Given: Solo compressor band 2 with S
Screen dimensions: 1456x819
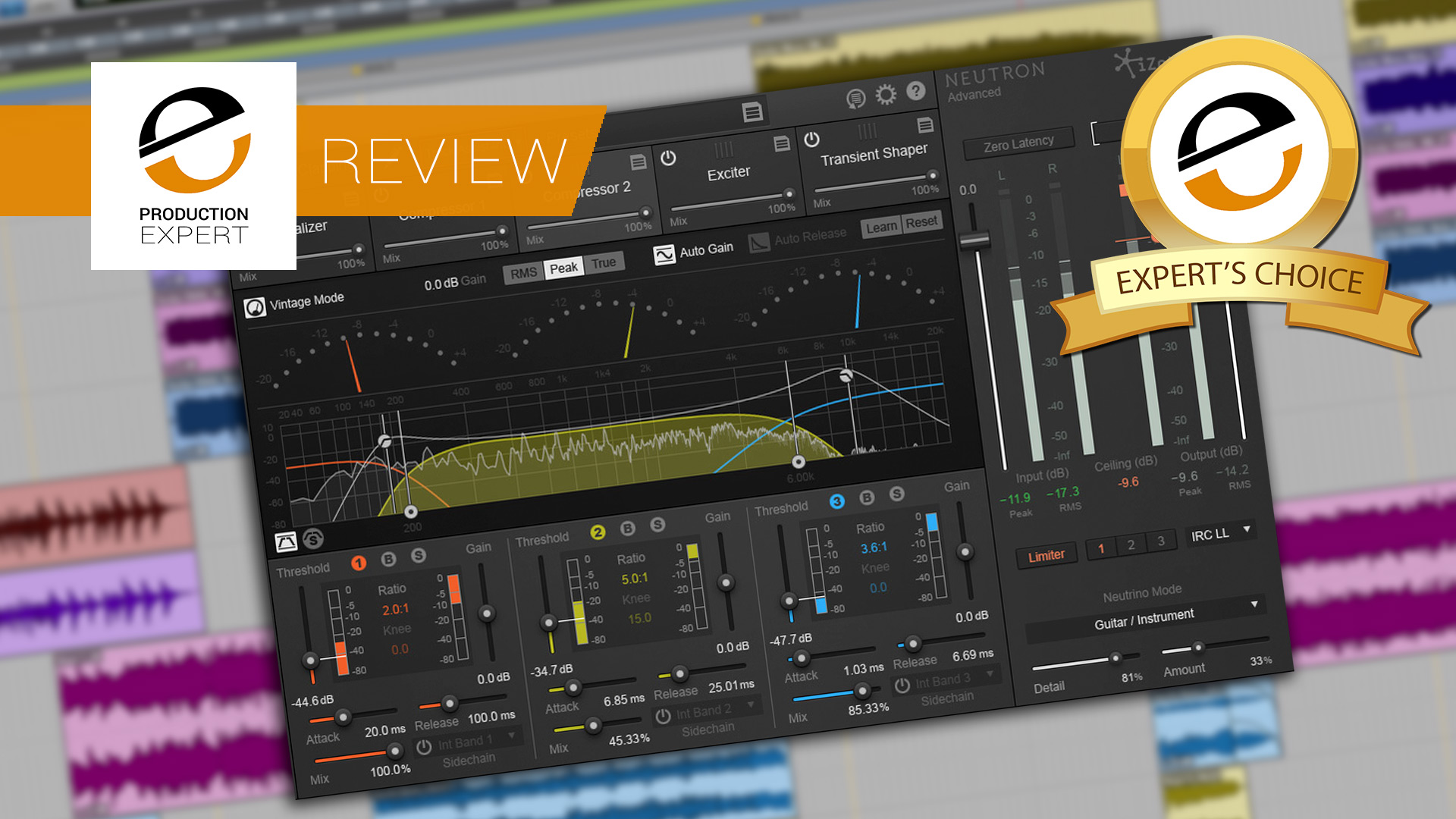Looking at the screenshot, I should pyautogui.click(x=657, y=524).
